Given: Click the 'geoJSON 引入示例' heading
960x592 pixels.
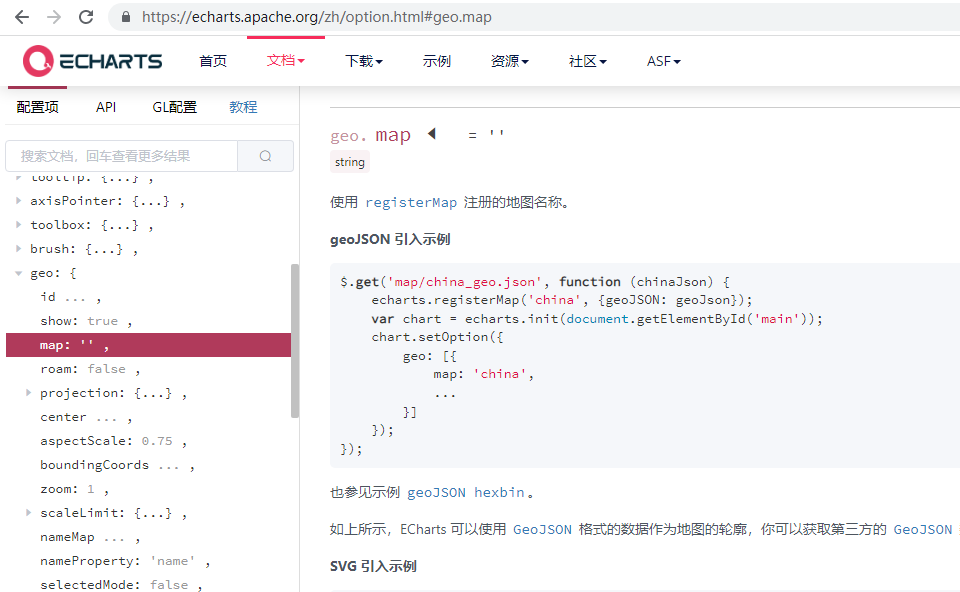Looking at the screenshot, I should (390, 239).
